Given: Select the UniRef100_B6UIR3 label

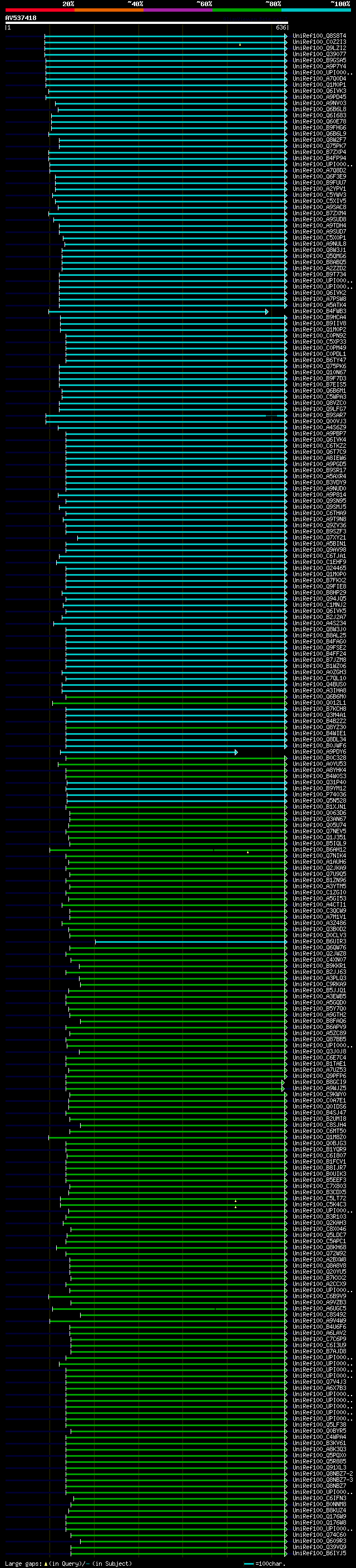Looking at the screenshot, I should click(x=319, y=942).
